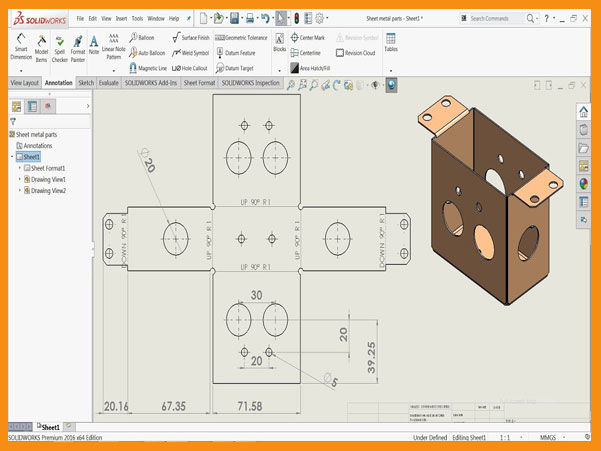The height and width of the screenshot is (451, 601).
Task: Select Sheet metal parts root item
Action: 33,134
